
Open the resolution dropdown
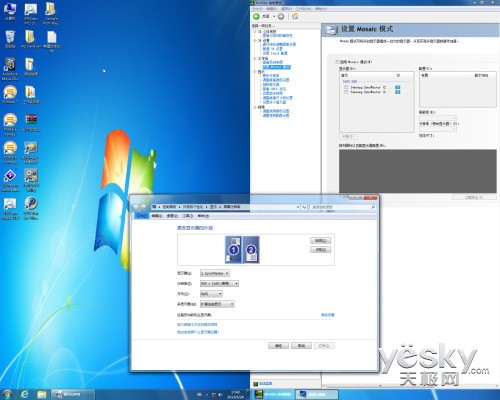(219, 283)
